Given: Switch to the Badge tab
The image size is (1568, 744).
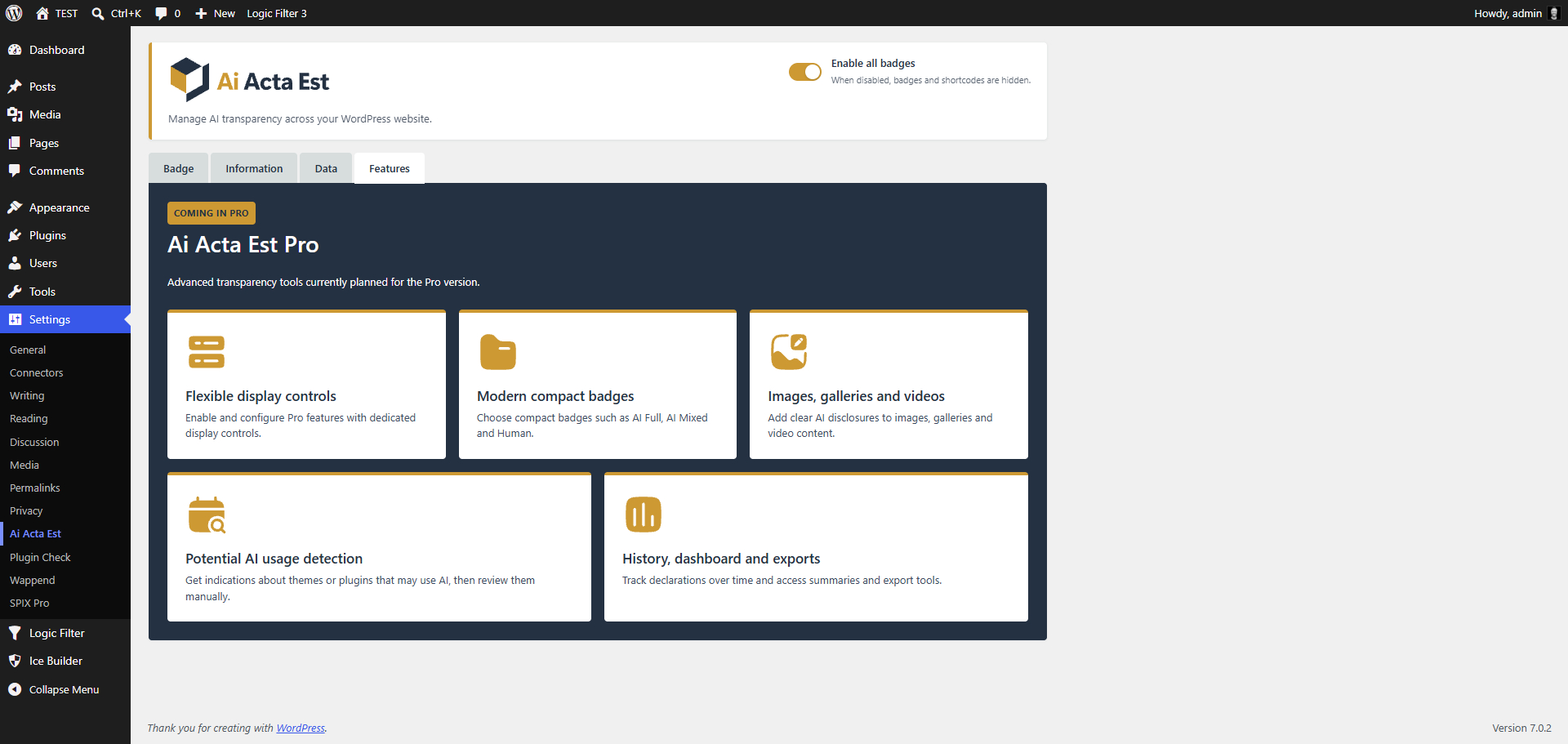Looking at the screenshot, I should coord(178,168).
